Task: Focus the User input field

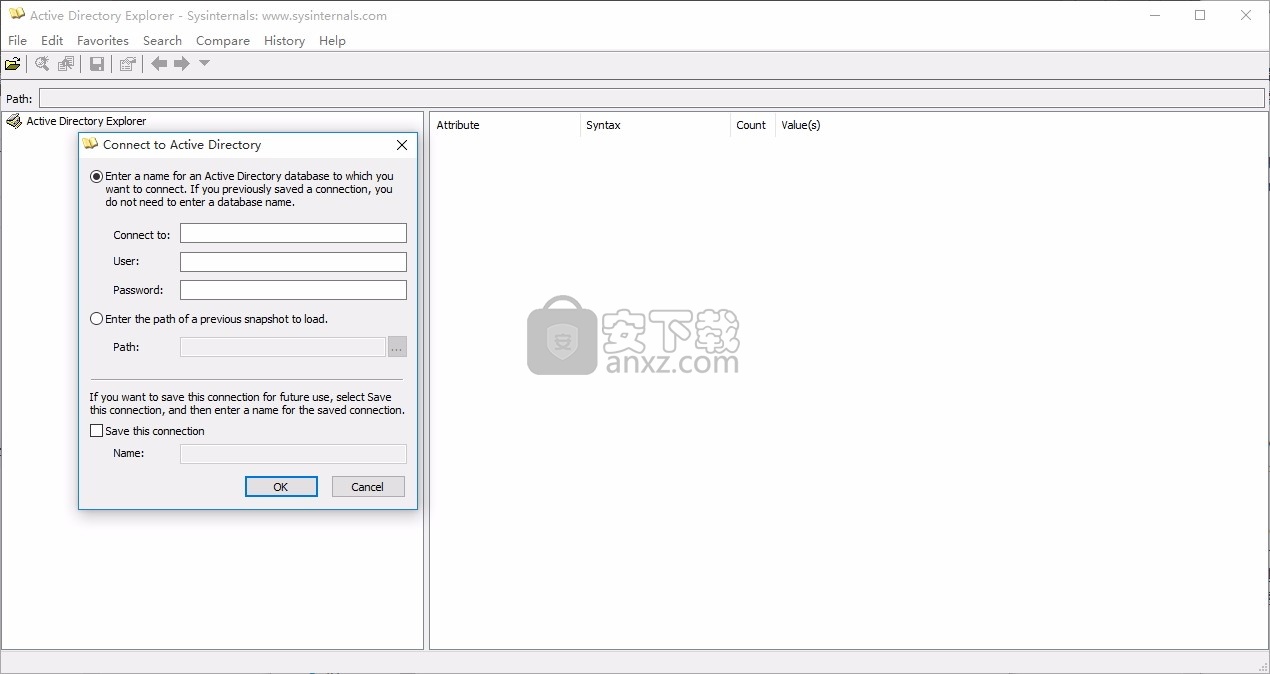Action: (x=293, y=262)
